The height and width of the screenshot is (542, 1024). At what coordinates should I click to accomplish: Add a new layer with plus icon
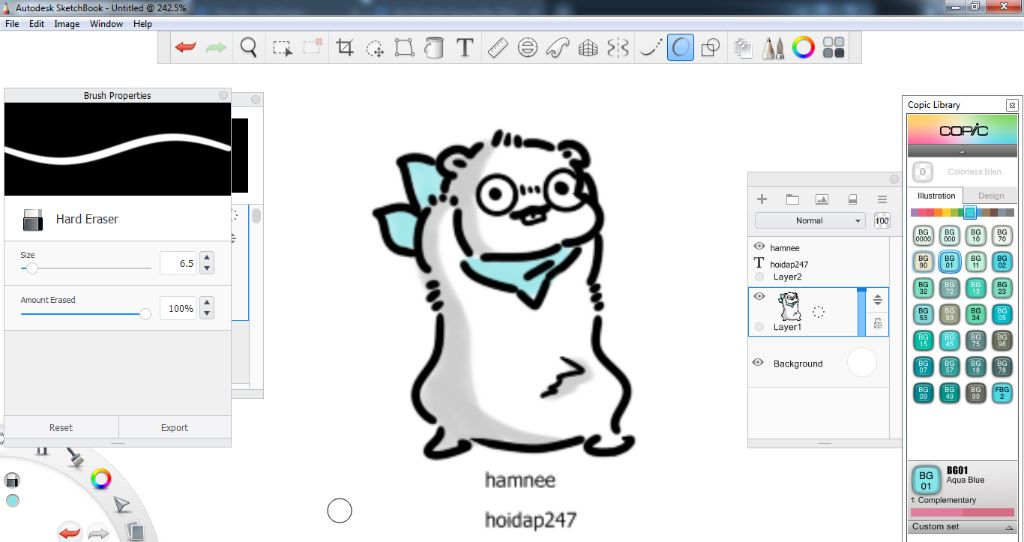[761, 199]
